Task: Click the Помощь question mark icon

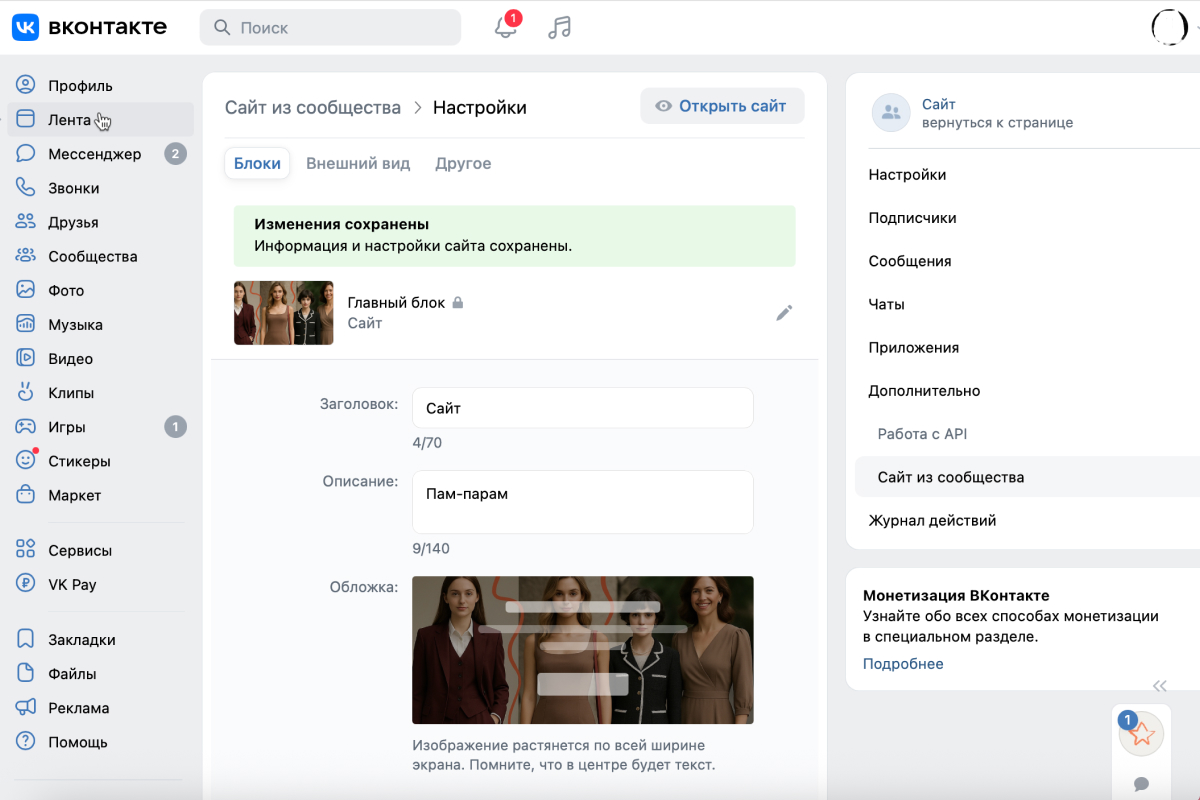Action: [x=26, y=742]
